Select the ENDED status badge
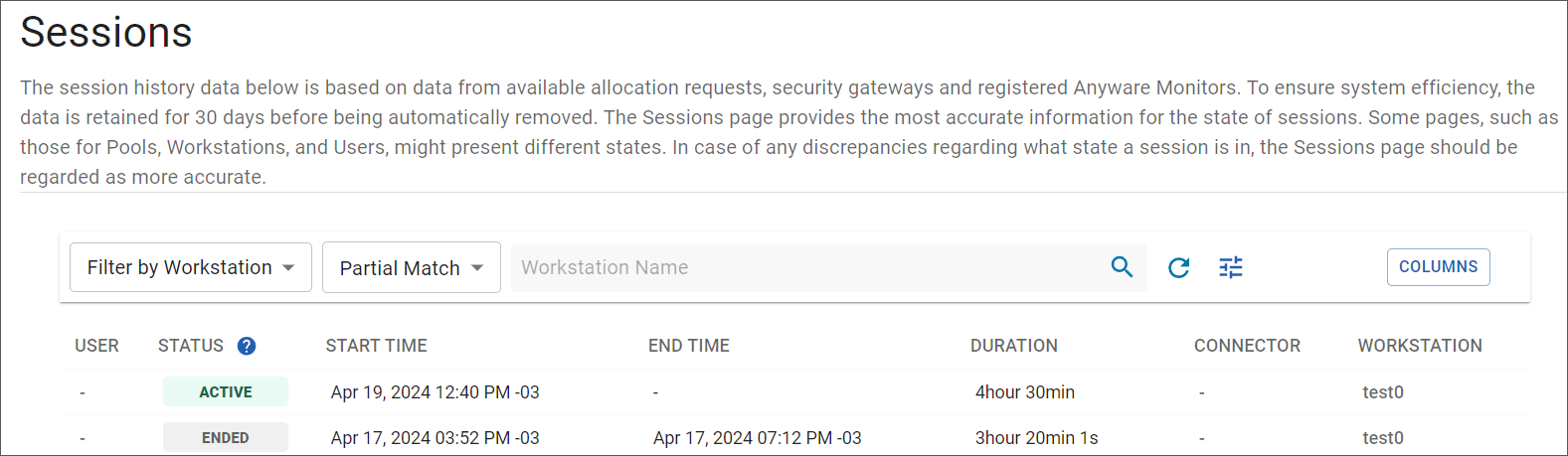Screen dimensions: 1568x456 point(226,437)
